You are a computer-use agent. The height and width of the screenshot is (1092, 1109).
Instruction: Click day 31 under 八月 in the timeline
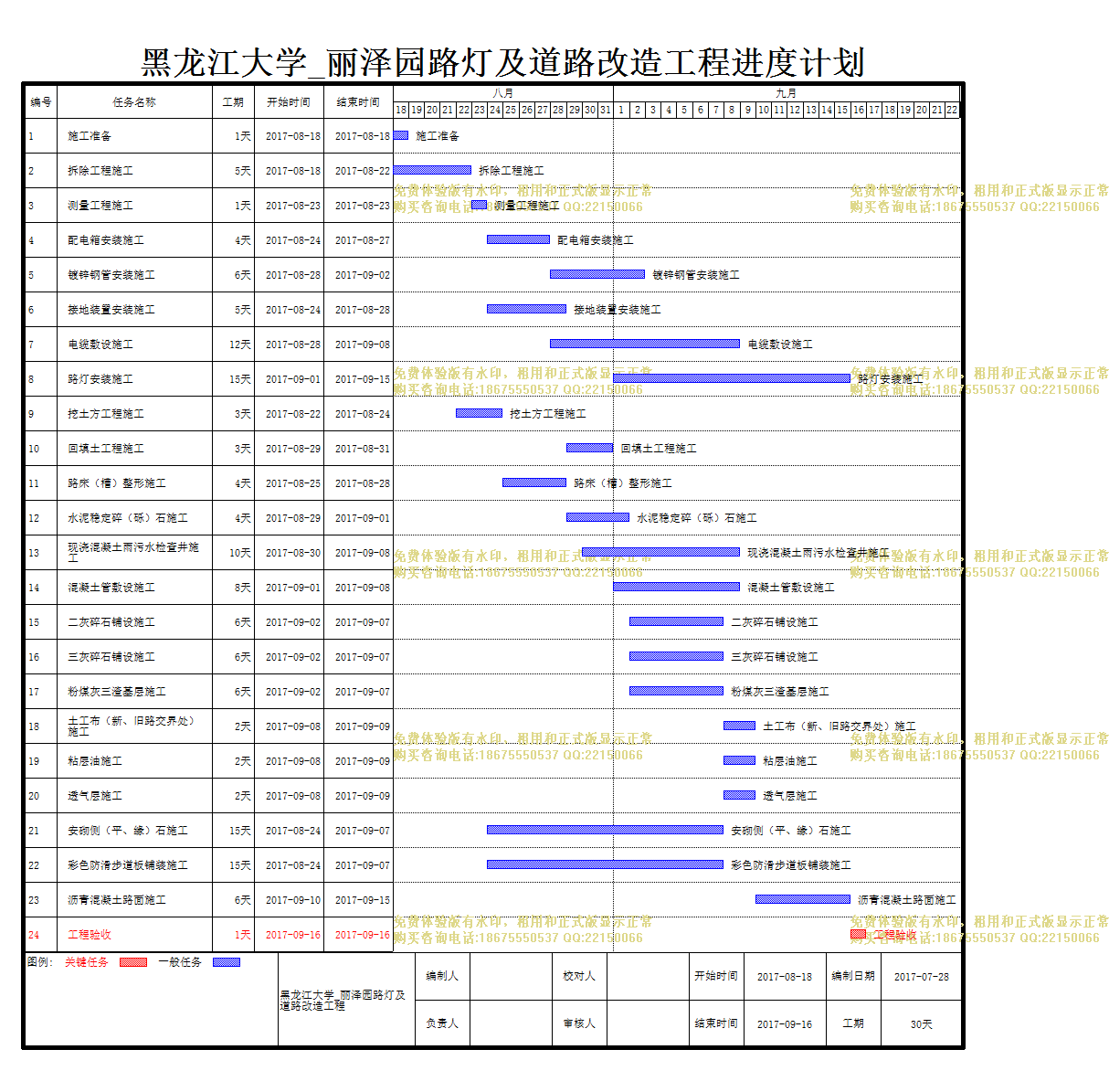pos(606,110)
